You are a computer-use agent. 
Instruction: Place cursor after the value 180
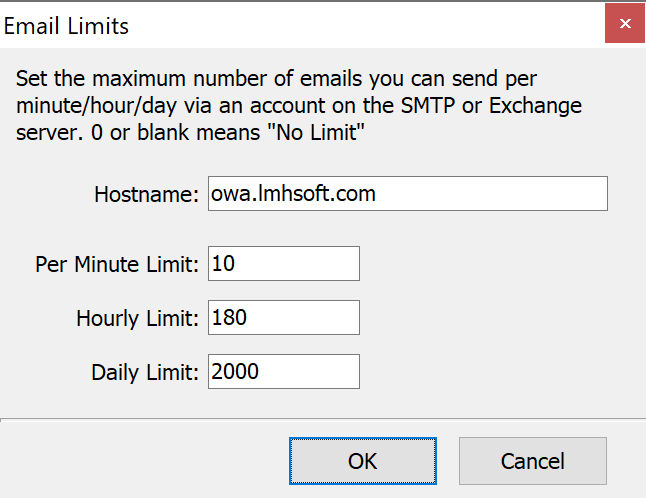(x=248, y=318)
